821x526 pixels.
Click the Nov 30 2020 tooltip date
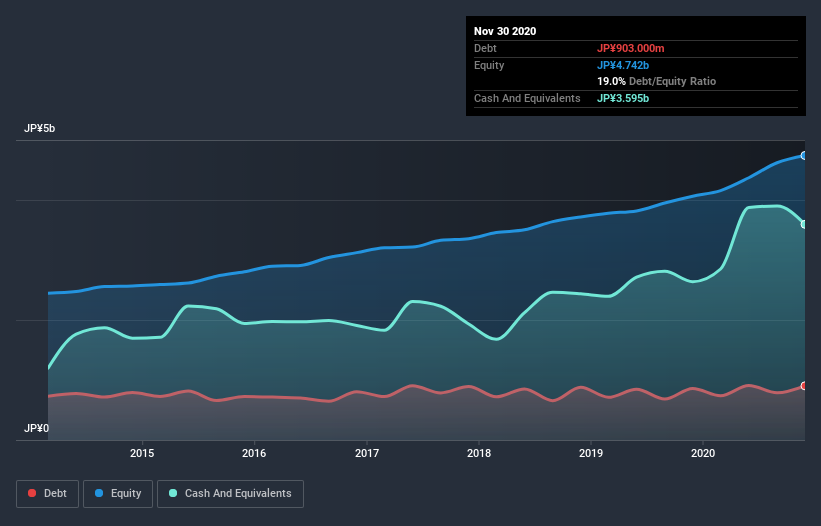point(505,31)
